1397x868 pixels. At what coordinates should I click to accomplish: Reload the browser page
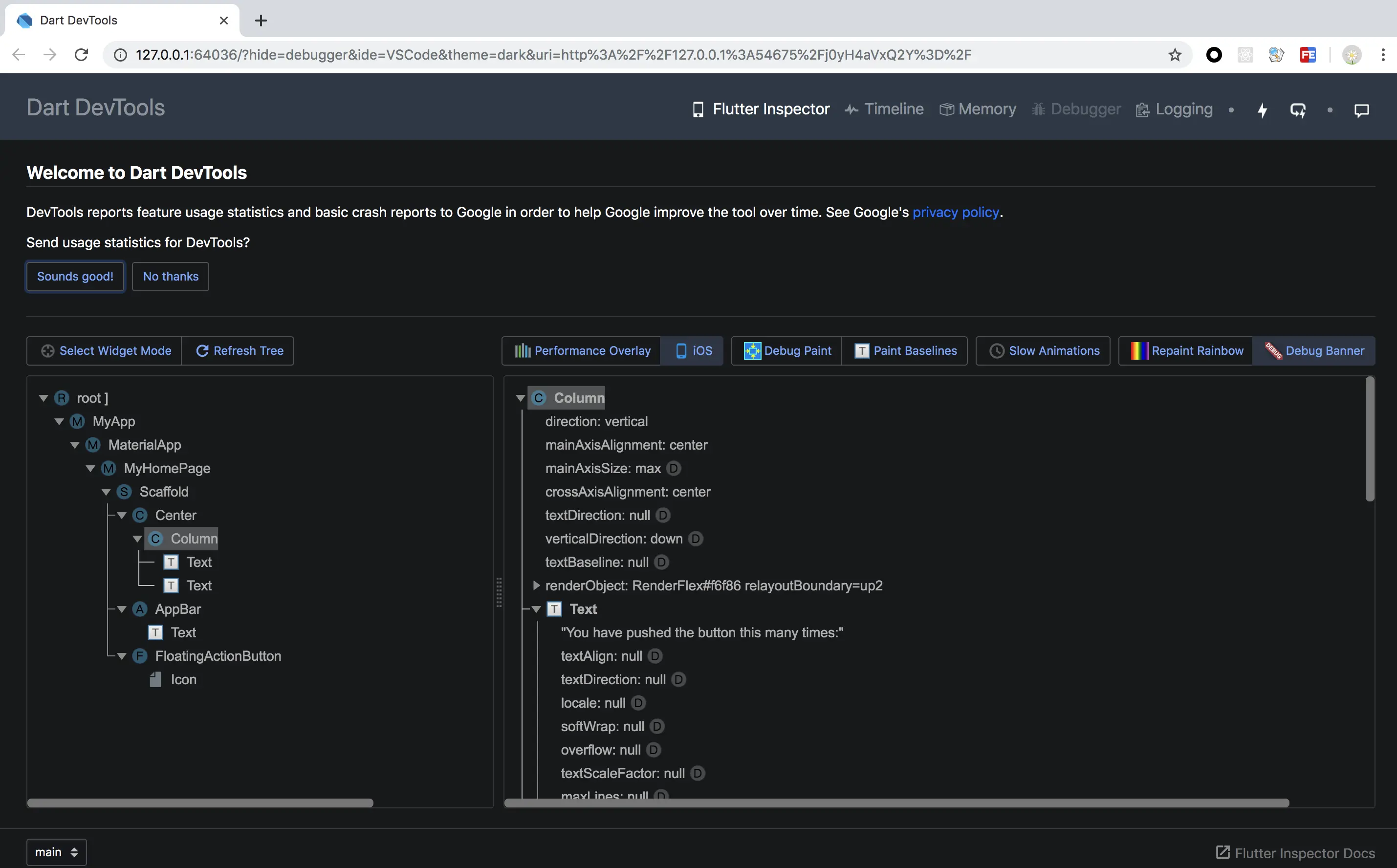pyautogui.click(x=82, y=55)
